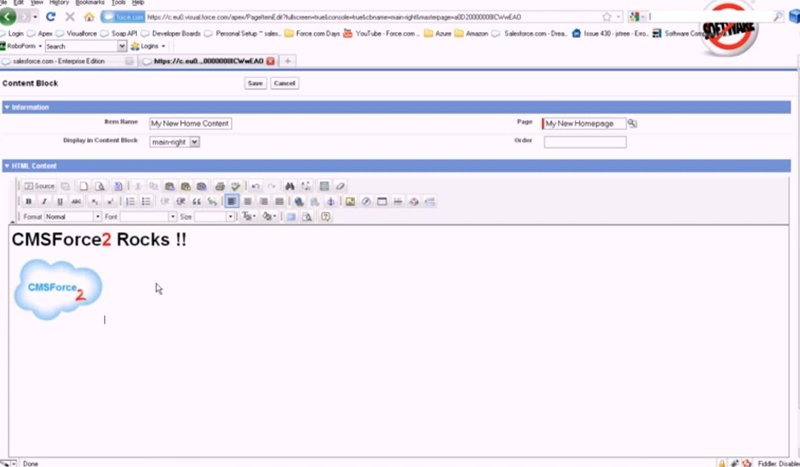This screenshot has height=467, width=800.
Task: Insert an anchor
Action: click(x=331, y=202)
